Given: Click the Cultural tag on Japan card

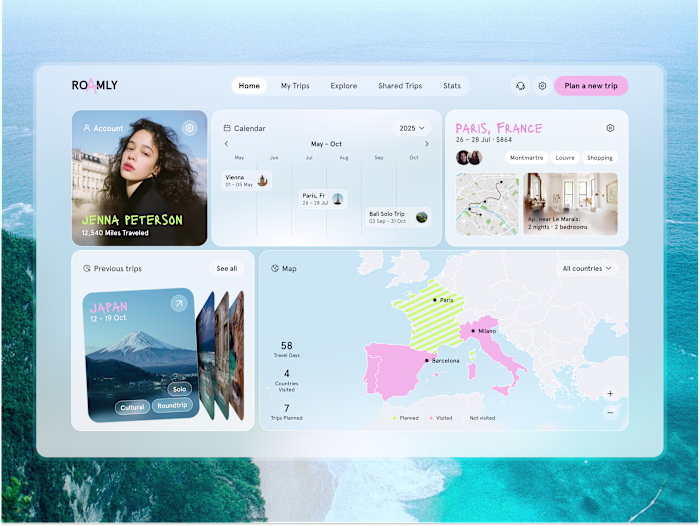Looking at the screenshot, I should [x=132, y=407].
